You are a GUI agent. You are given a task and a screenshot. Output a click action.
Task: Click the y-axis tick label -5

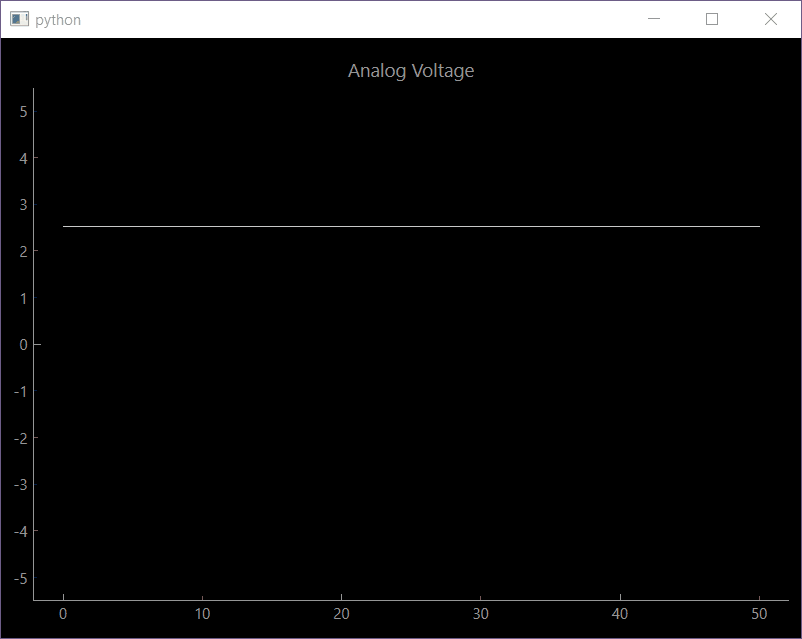[x=20, y=578]
